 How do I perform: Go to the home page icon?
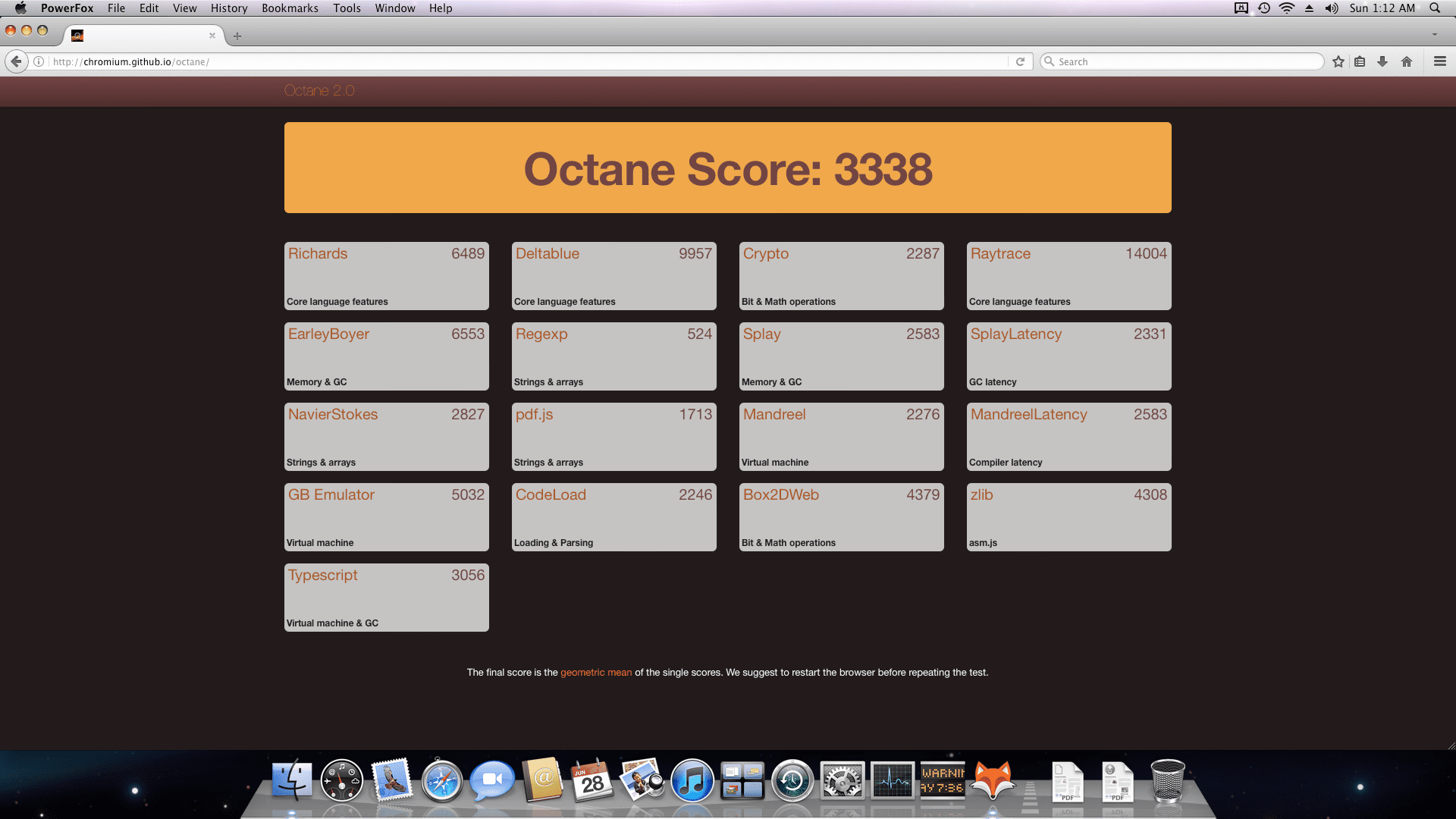[1407, 61]
